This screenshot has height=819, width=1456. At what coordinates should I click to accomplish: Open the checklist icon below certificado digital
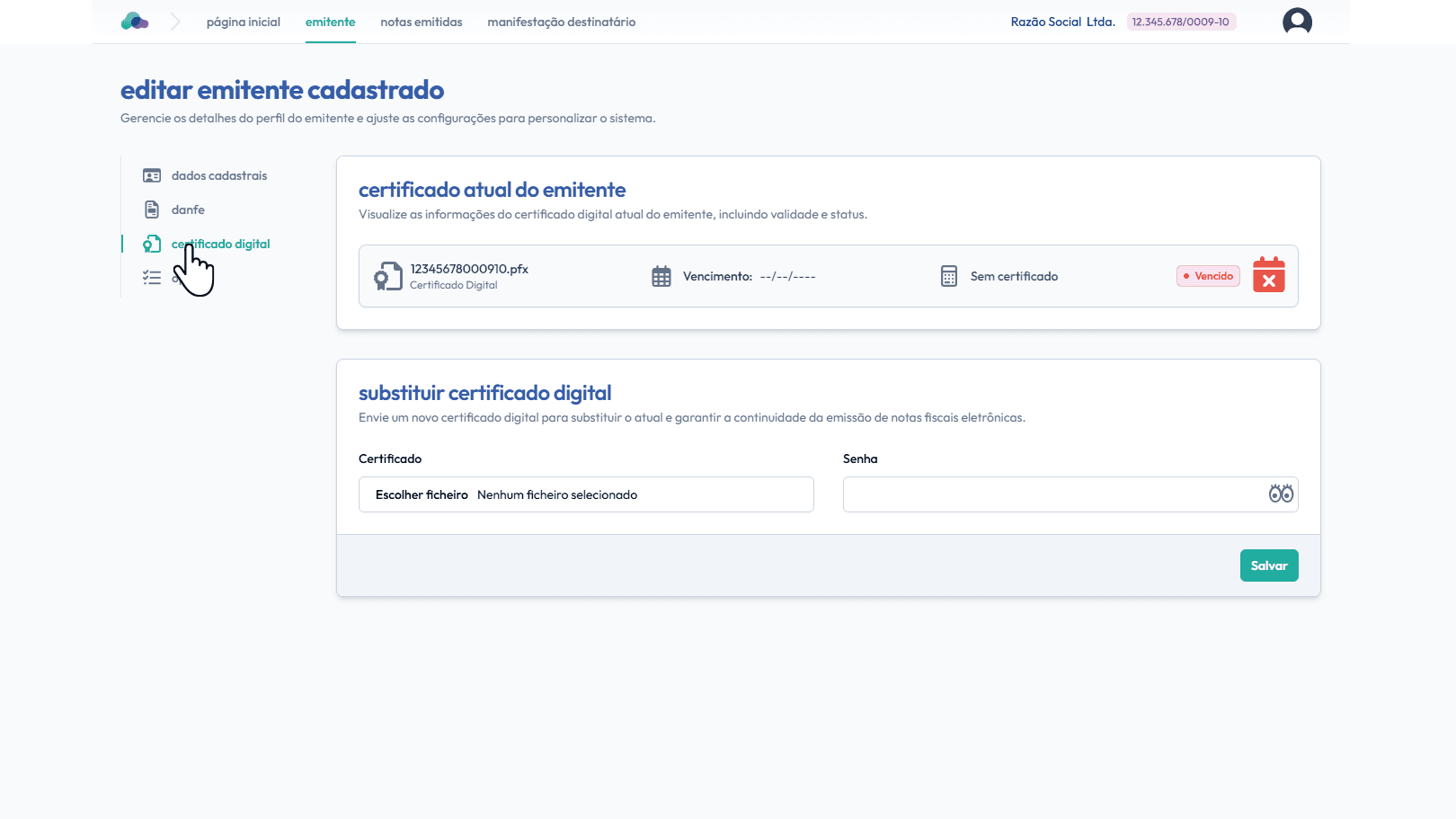click(151, 278)
